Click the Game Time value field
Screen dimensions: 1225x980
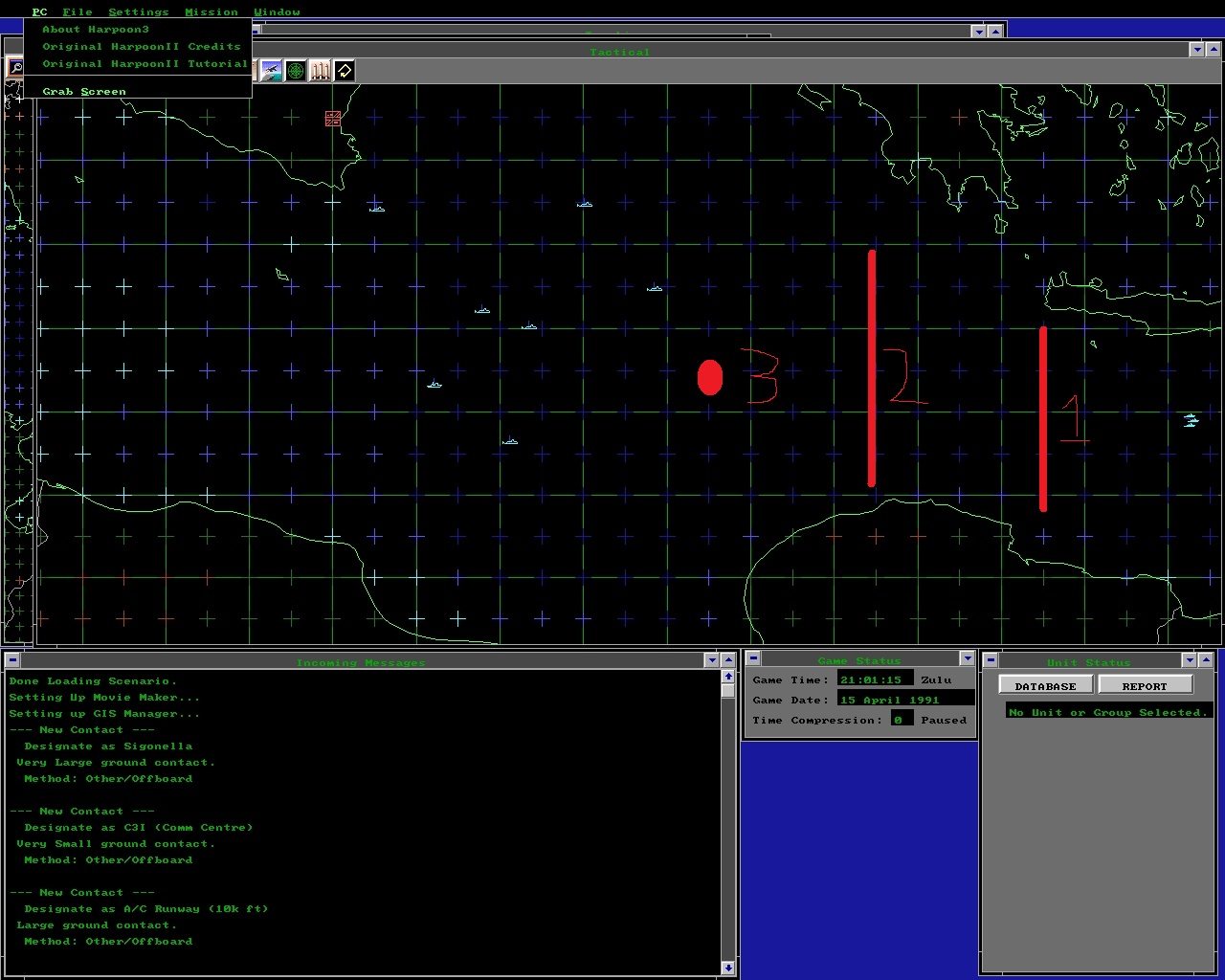tap(875, 679)
